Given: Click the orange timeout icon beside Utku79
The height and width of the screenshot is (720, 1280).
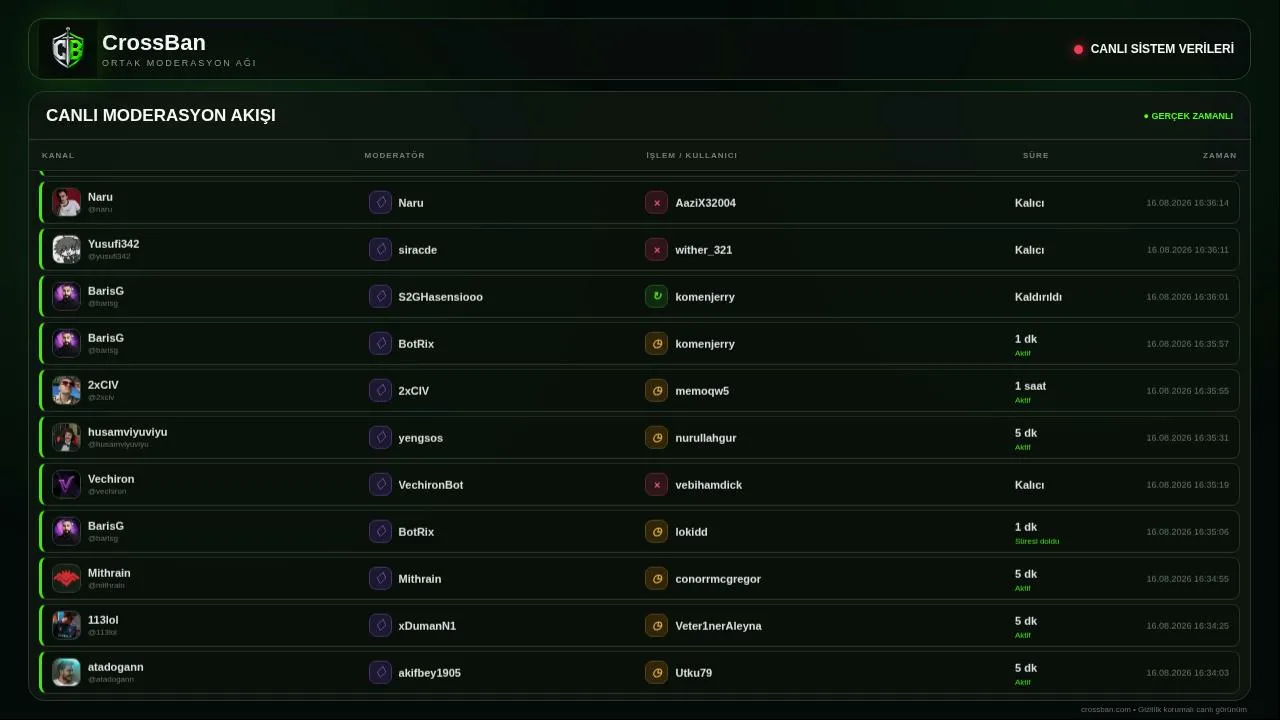Looking at the screenshot, I should 656,673.
